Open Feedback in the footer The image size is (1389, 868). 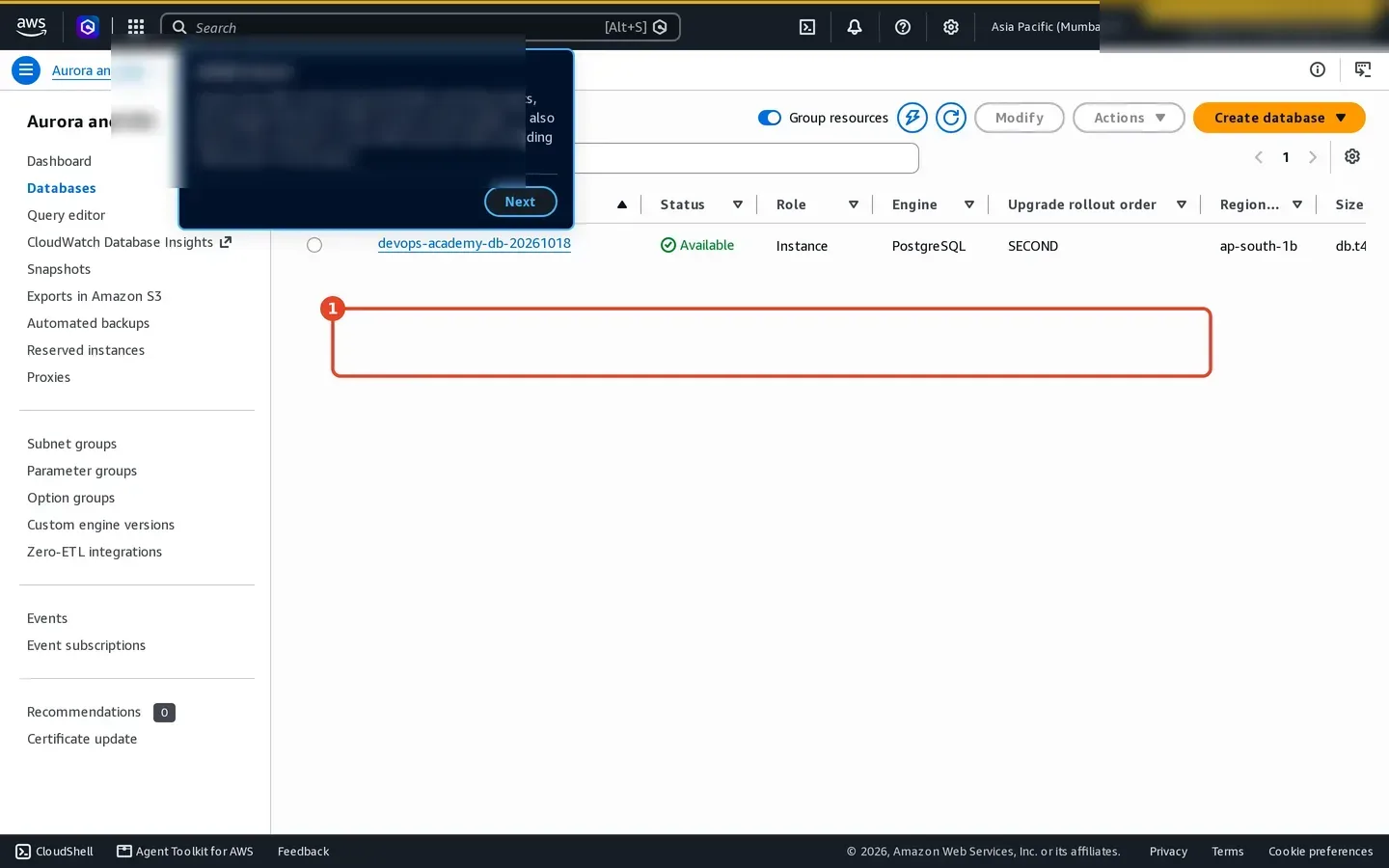pyautogui.click(x=303, y=852)
